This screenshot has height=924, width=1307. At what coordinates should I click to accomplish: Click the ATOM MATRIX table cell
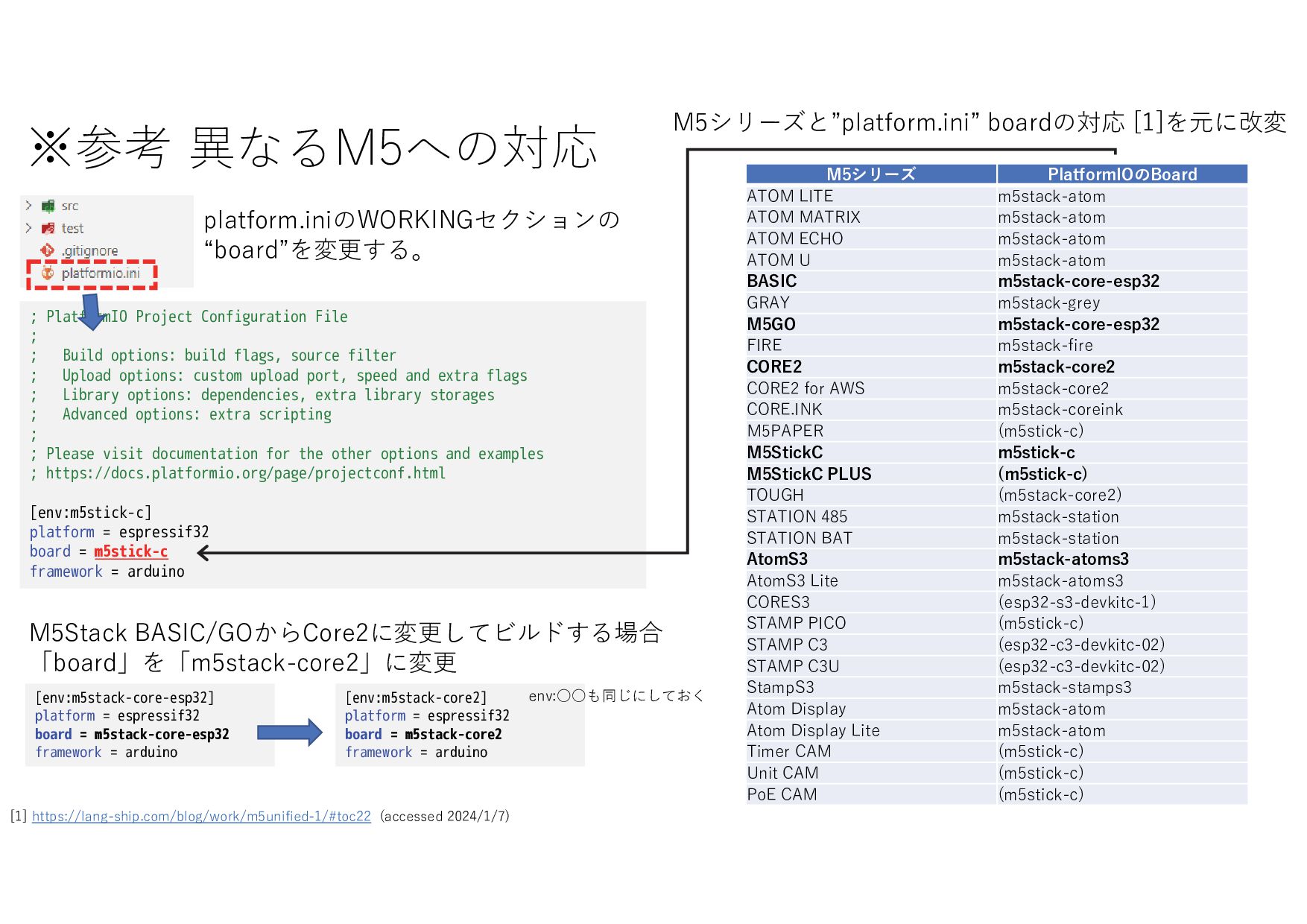click(871, 217)
